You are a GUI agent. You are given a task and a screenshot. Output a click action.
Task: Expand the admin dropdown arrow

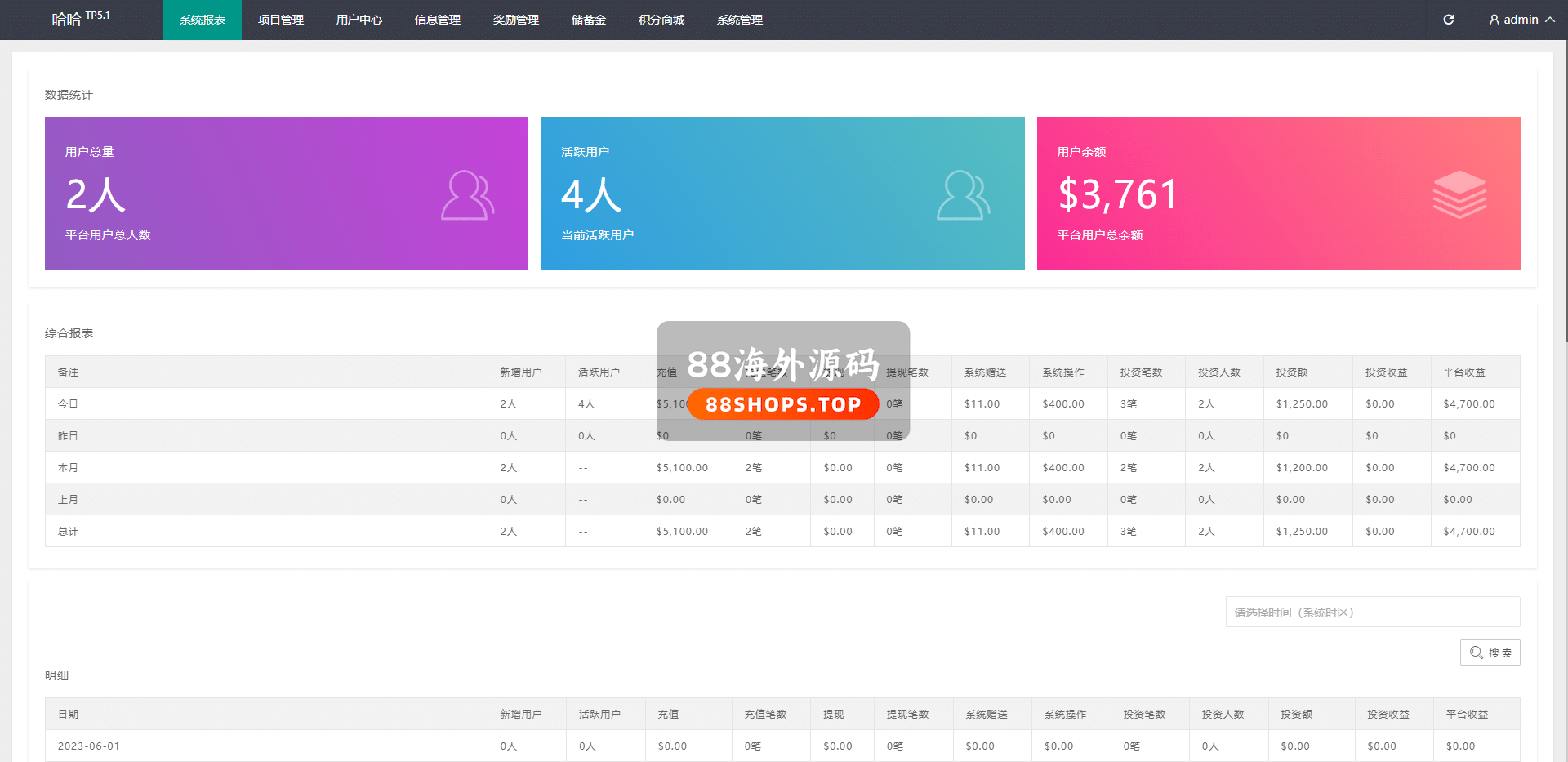pyautogui.click(x=1549, y=20)
